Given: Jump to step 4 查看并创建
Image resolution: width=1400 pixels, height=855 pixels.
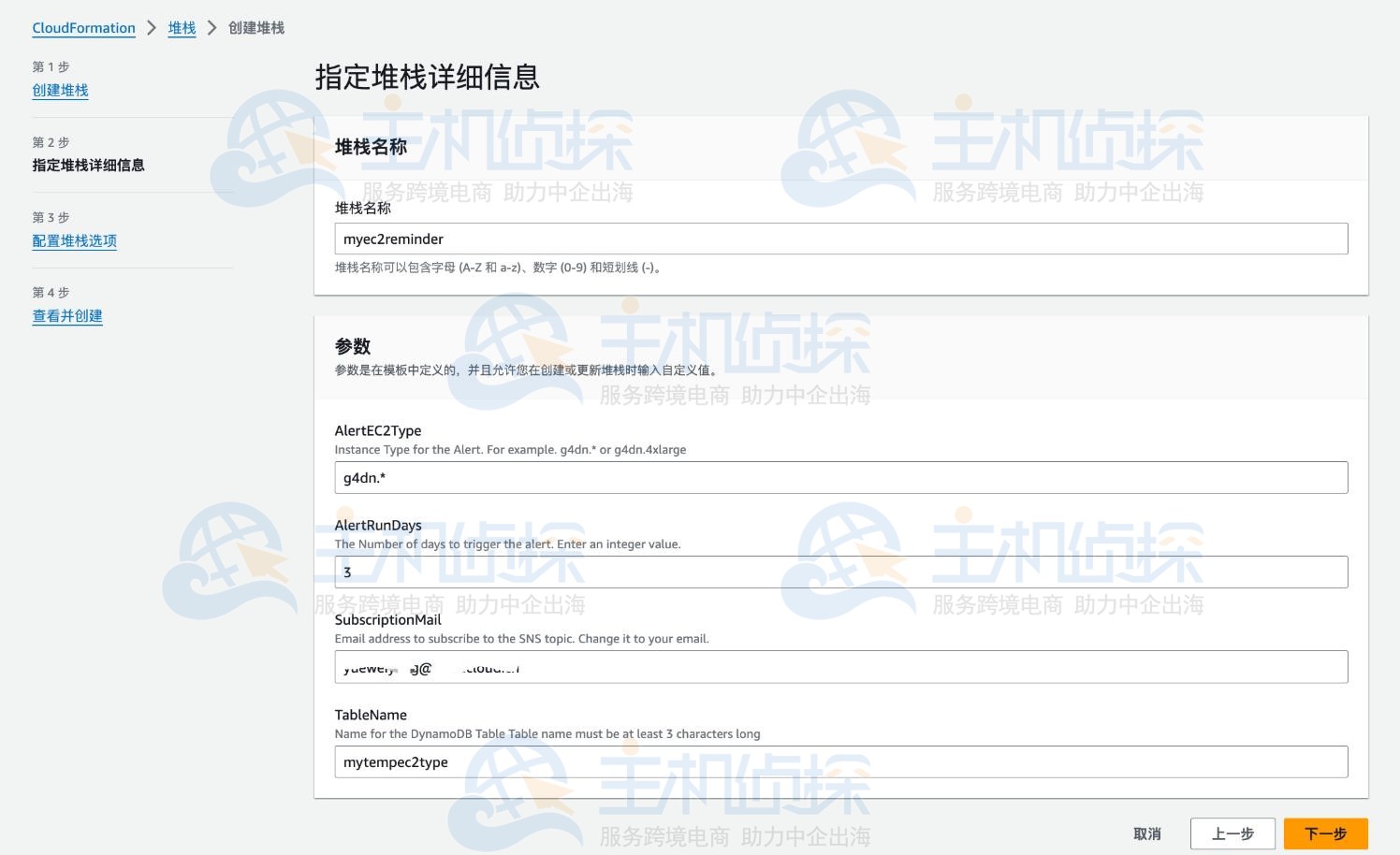Looking at the screenshot, I should click(66, 315).
